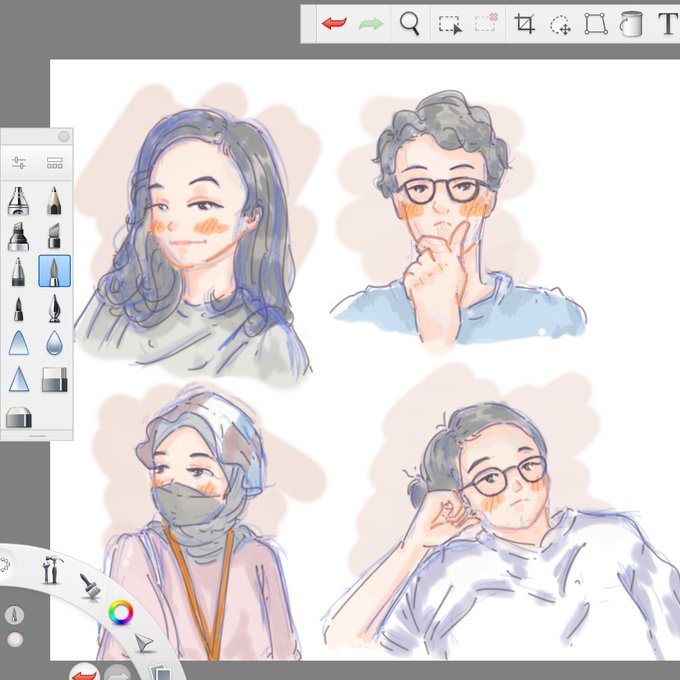This screenshot has height=680, width=680.
Task: Select the Flood Fill bucket tool
Action: (631, 23)
